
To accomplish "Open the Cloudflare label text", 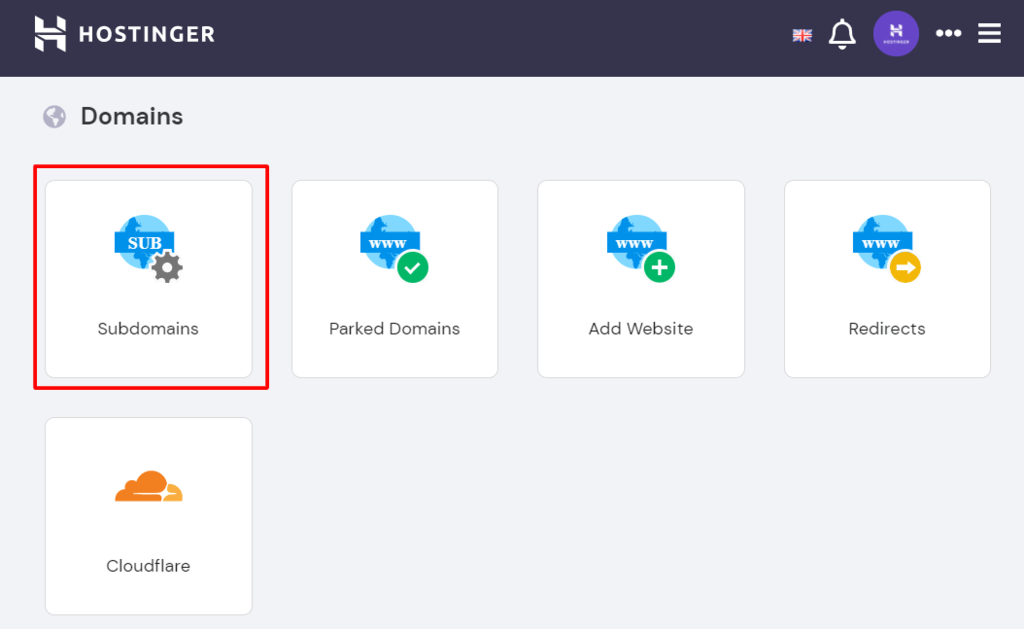I will pyautogui.click(x=148, y=566).
